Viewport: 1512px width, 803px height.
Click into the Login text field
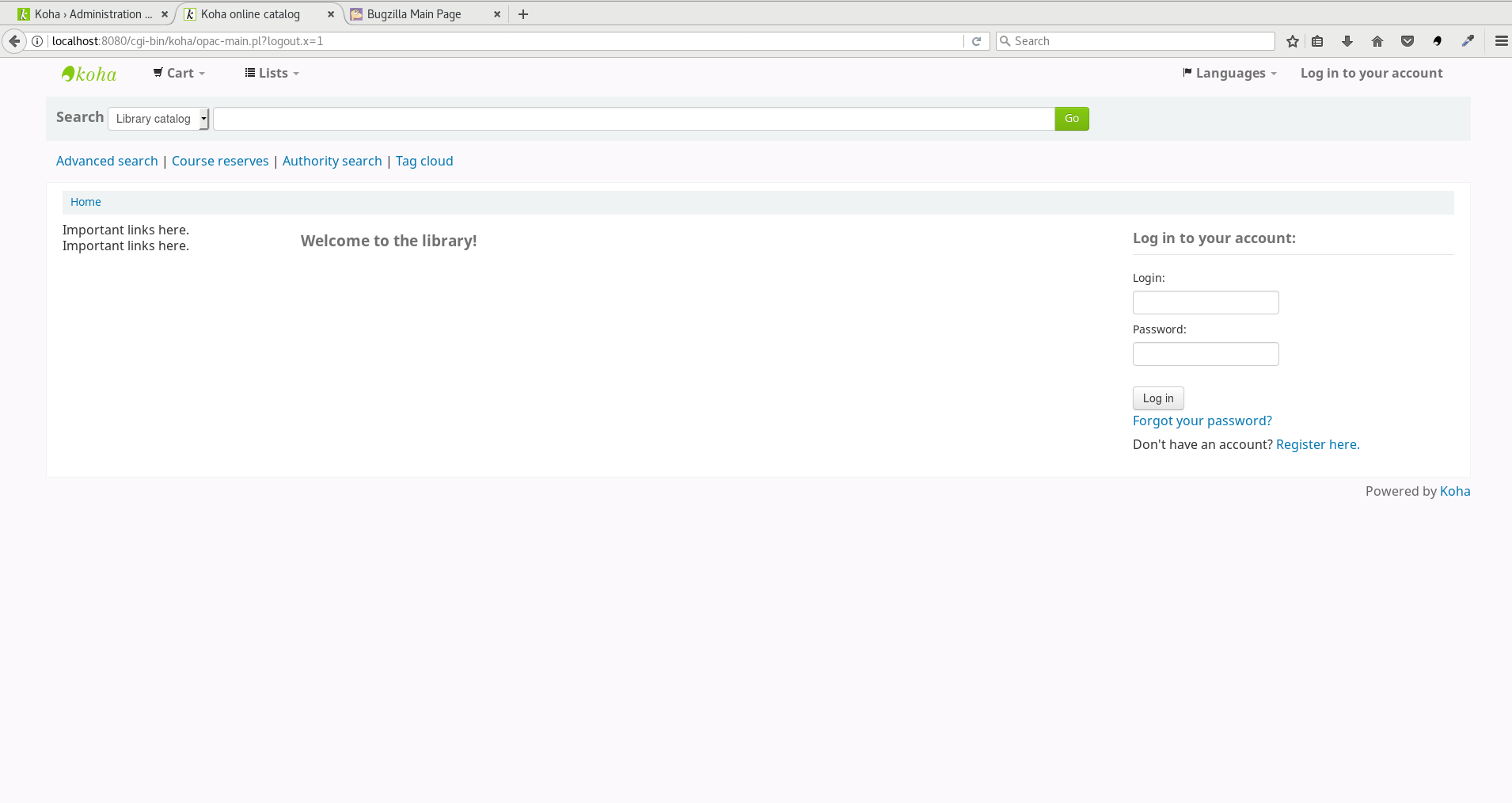click(x=1205, y=303)
